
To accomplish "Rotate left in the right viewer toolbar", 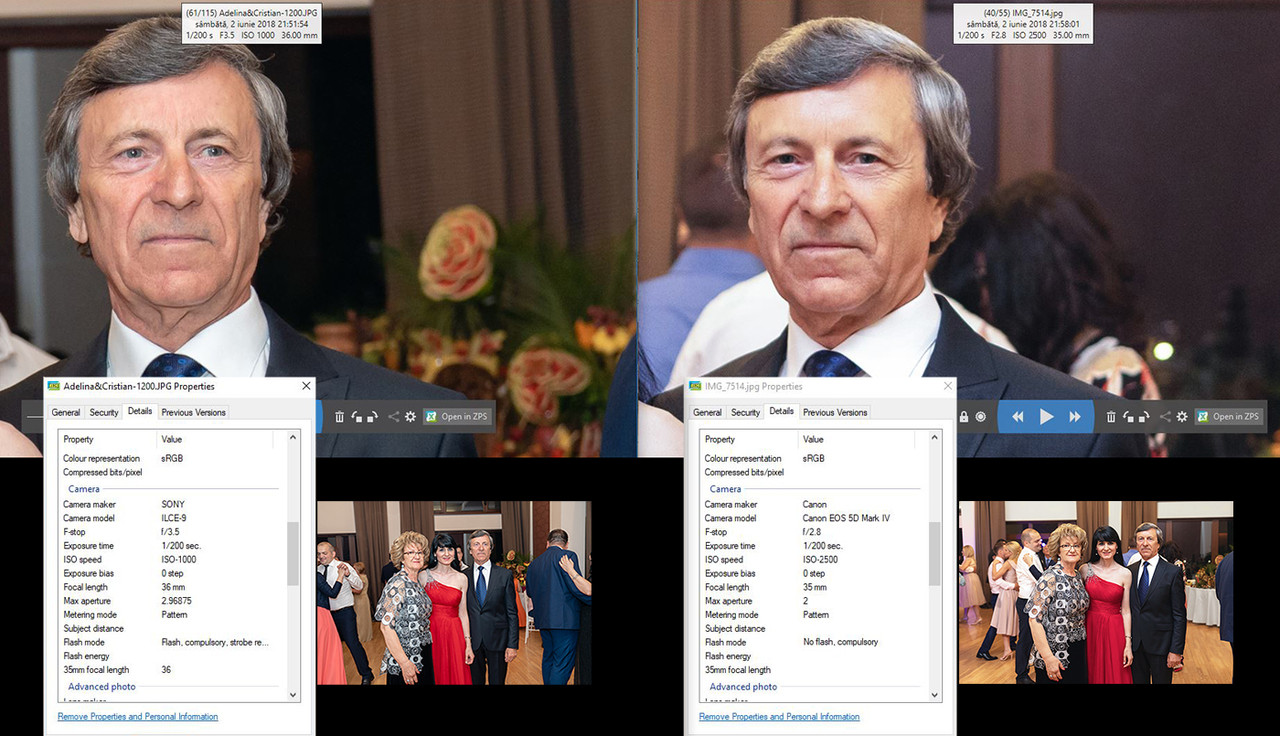I will tap(1128, 417).
